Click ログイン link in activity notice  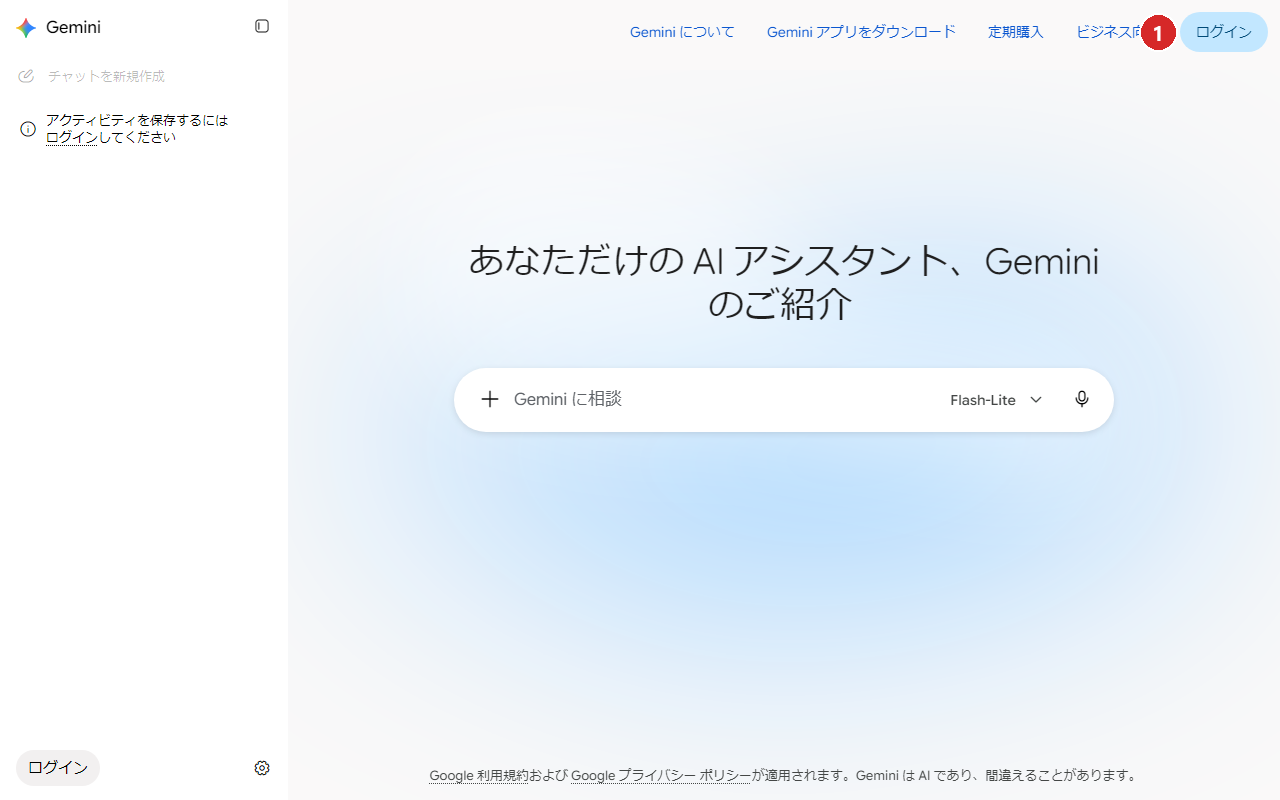[72, 138]
